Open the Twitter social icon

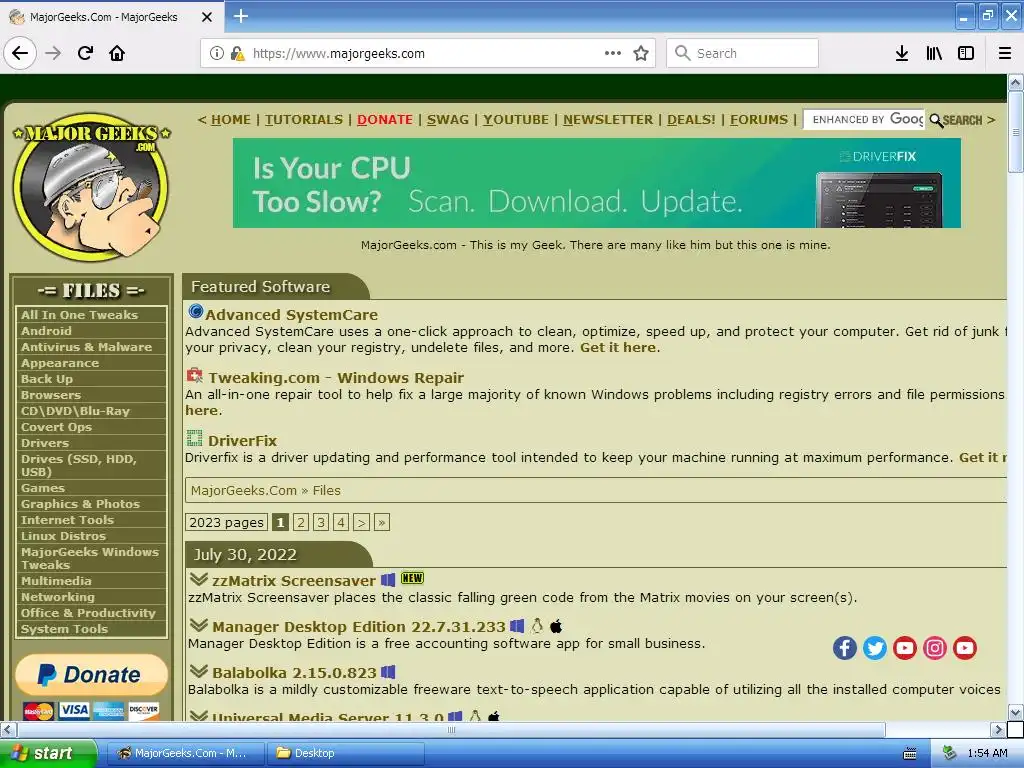coord(874,648)
